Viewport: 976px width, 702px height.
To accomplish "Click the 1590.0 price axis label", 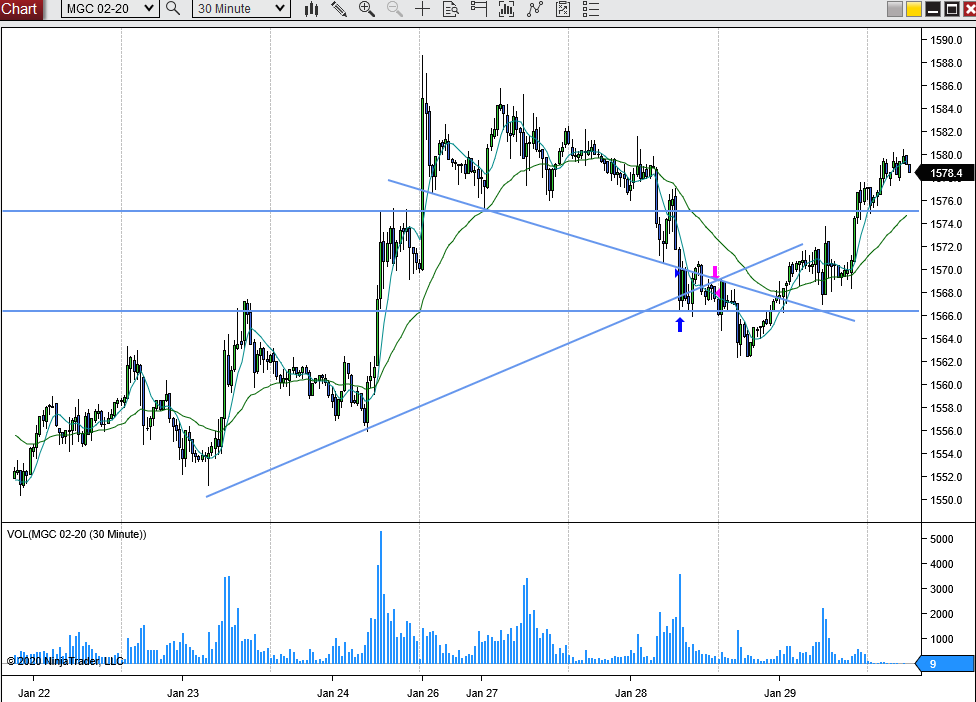I will click(x=946, y=40).
